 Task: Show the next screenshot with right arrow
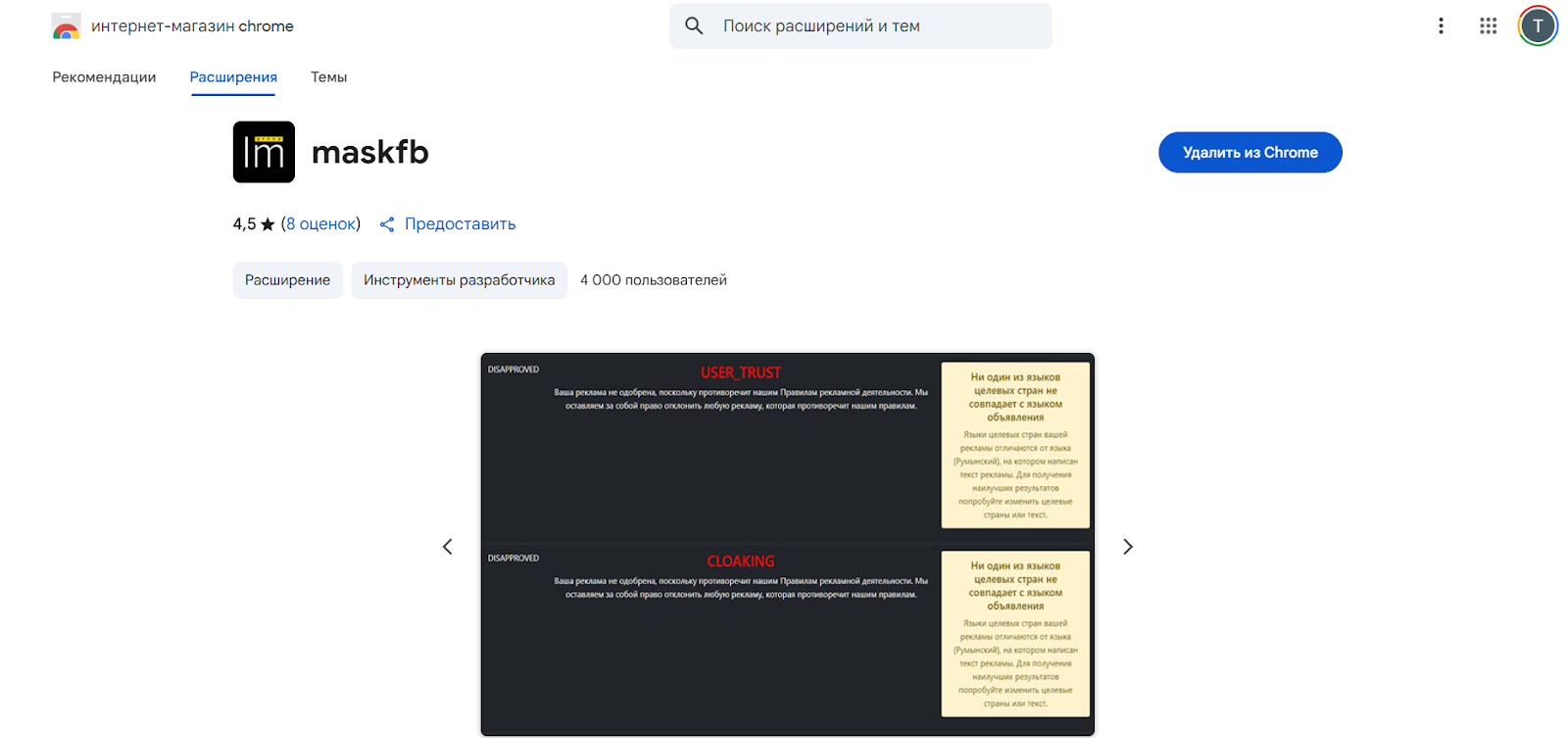(1128, 547)
